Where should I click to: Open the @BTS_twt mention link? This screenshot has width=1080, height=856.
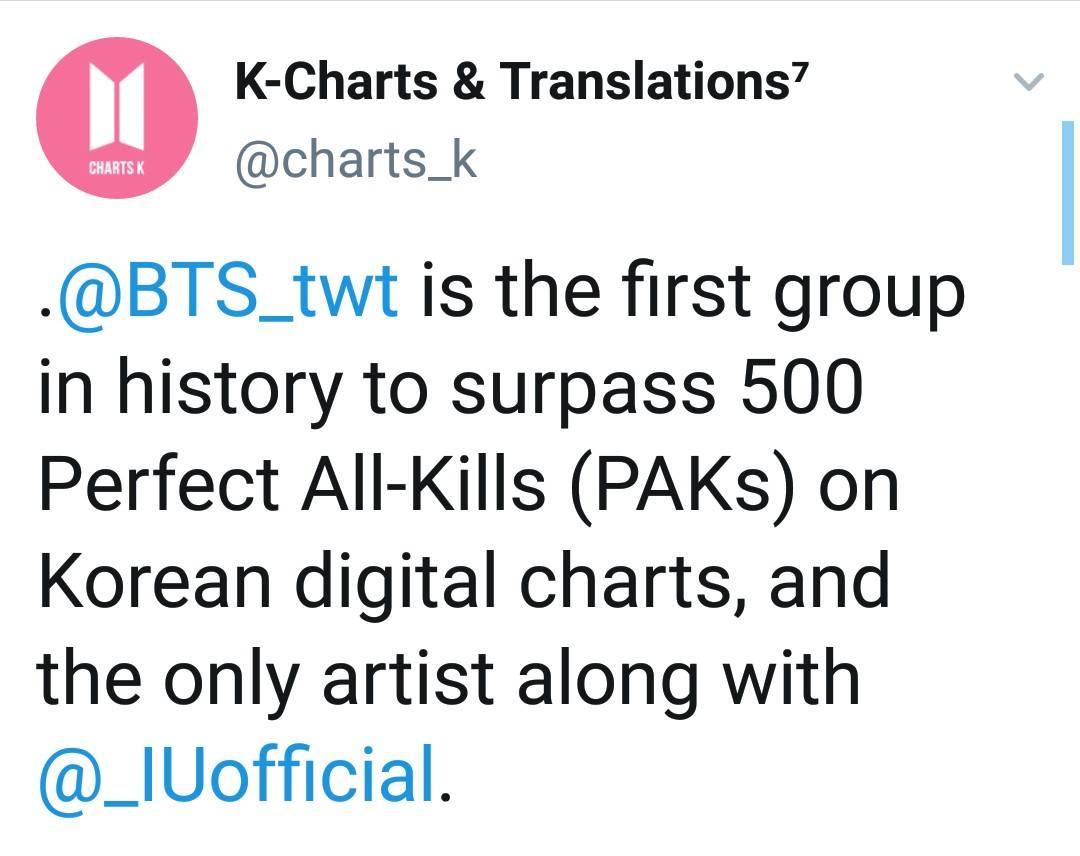pos(228,291)
